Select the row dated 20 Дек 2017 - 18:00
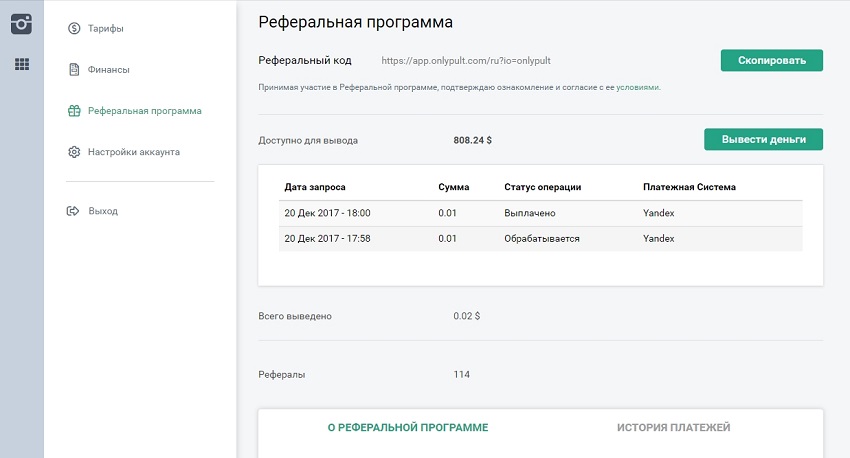Viewport: 850px width, 458px height. pyautogui.click(x=540, y=213)
